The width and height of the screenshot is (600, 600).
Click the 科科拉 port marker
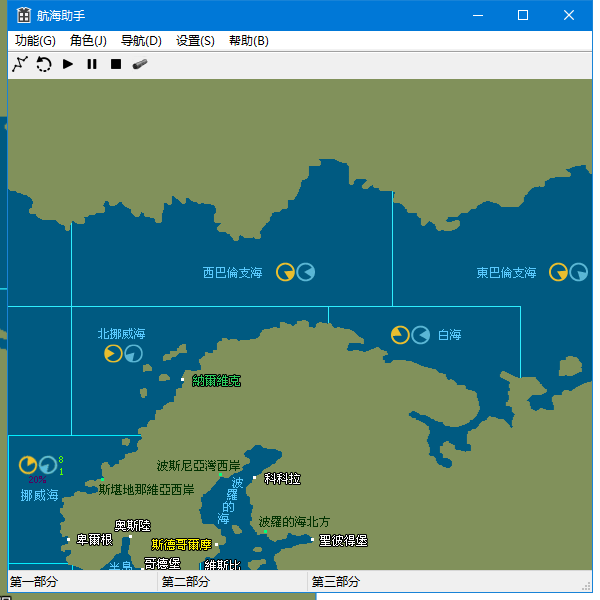pyautogui.click(x=255, y=478)
